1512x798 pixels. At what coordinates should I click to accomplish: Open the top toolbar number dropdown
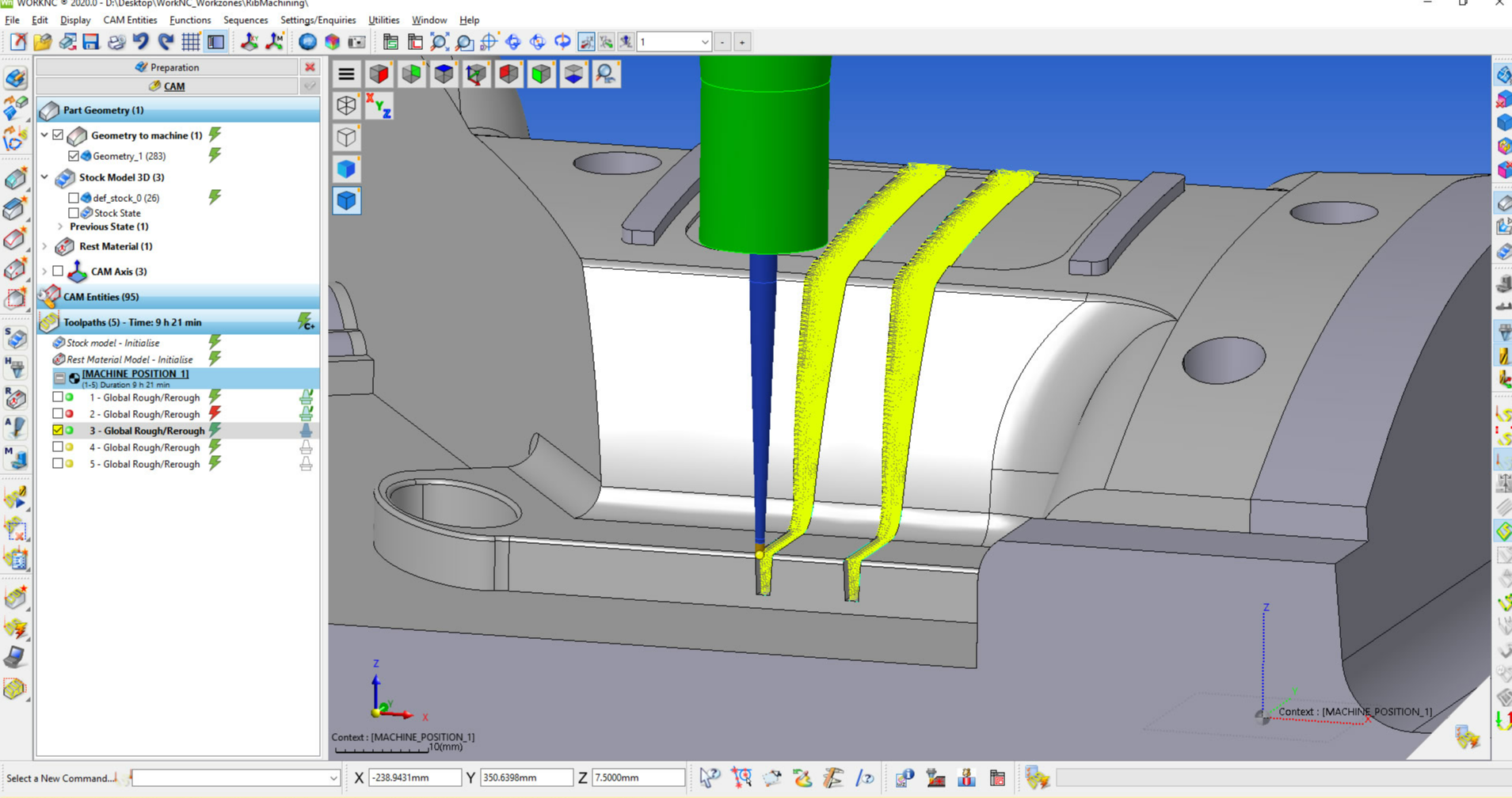tap(704, 42)
